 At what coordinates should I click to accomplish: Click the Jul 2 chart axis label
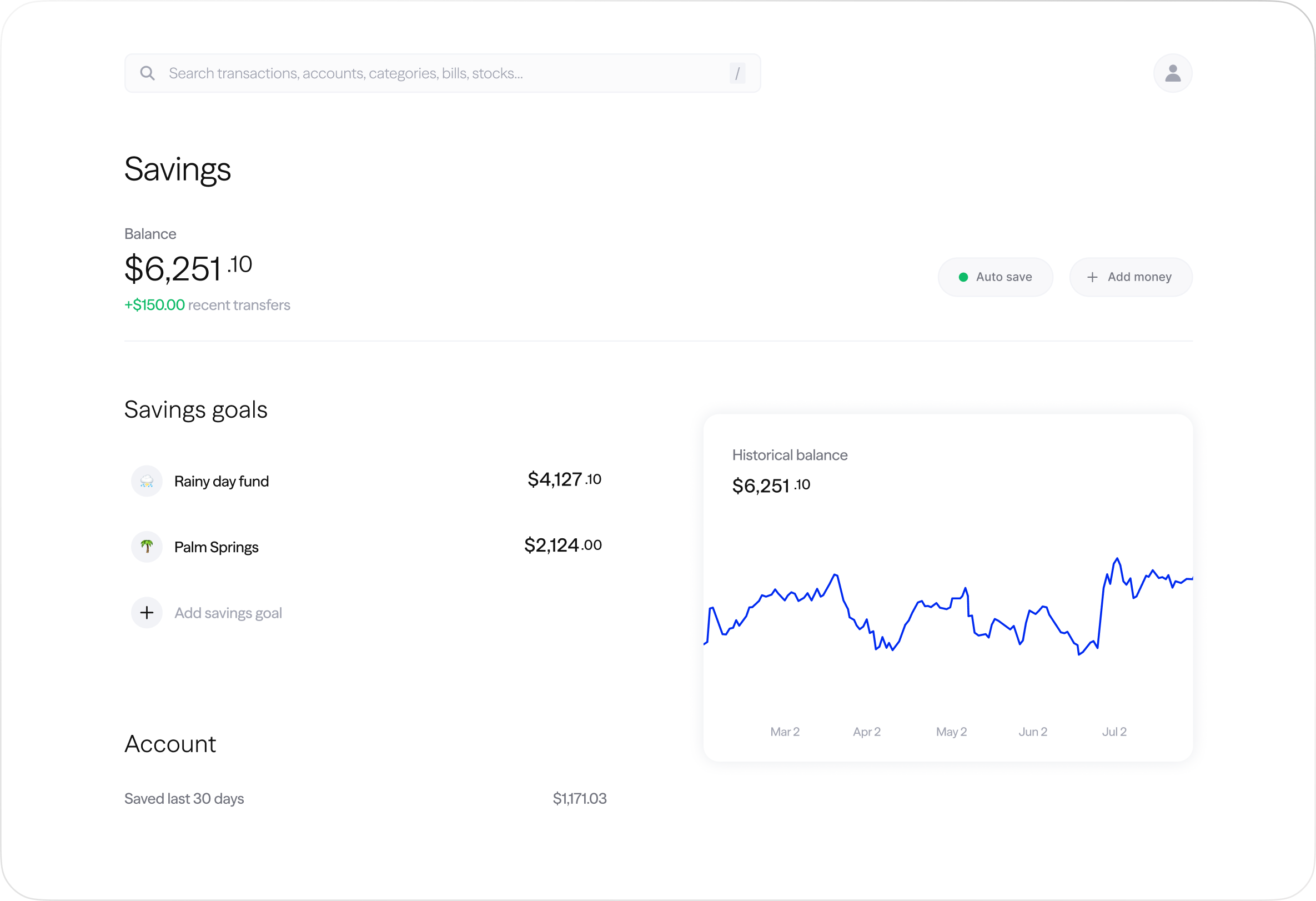(x=1114, y=732)
